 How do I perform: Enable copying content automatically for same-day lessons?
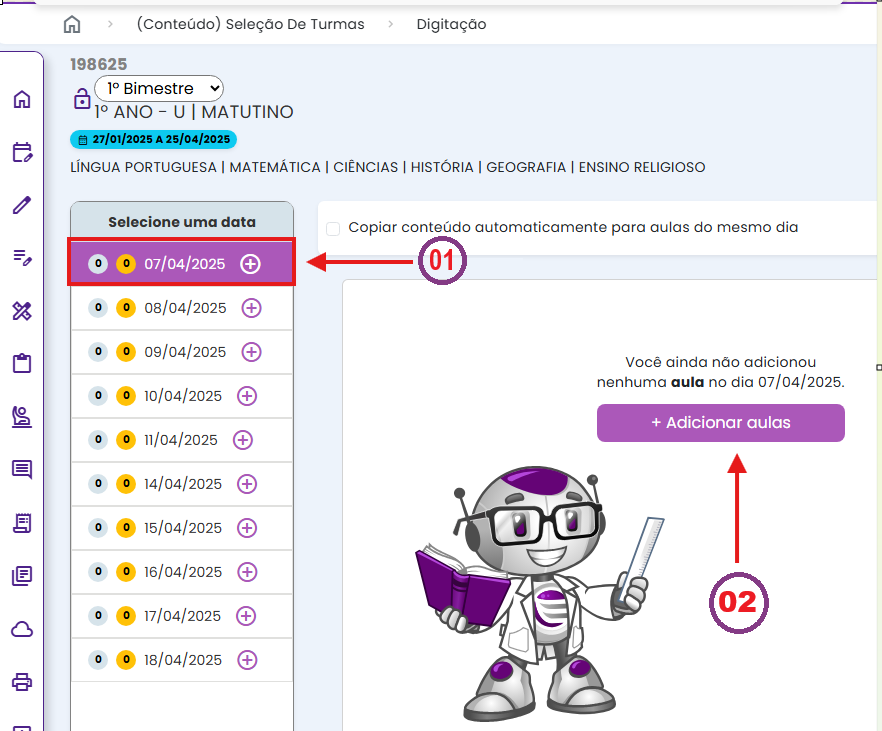(333, 228)
